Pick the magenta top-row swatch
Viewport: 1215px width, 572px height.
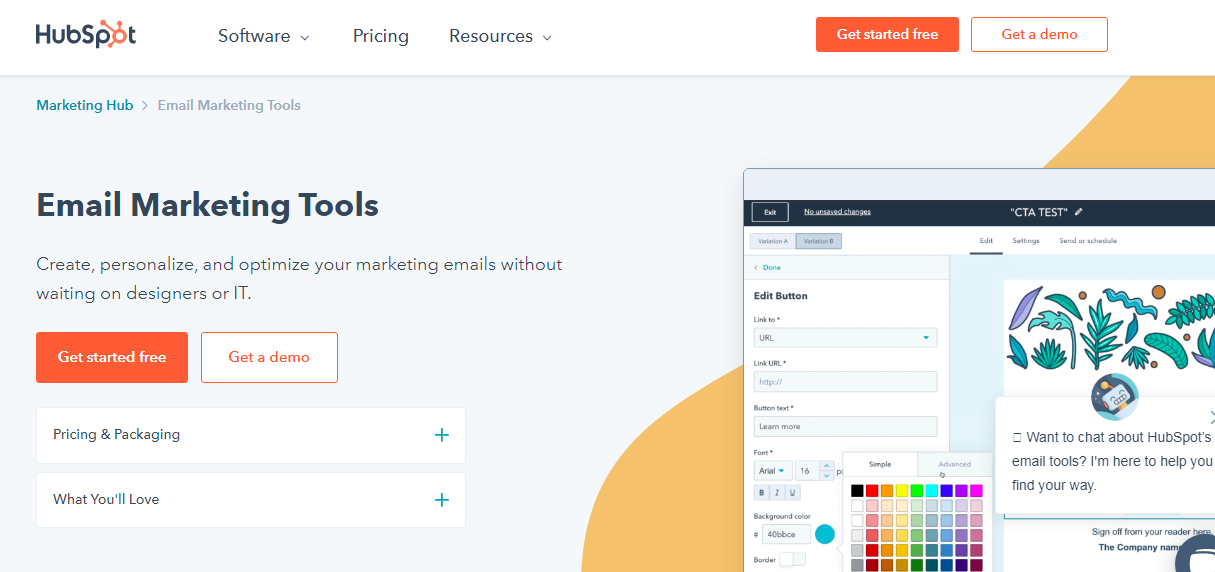click(977, 490)
